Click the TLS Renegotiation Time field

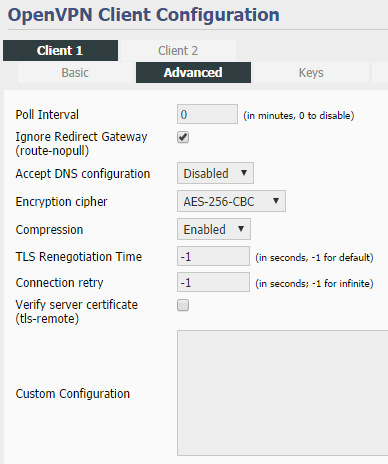click(213, 256)
